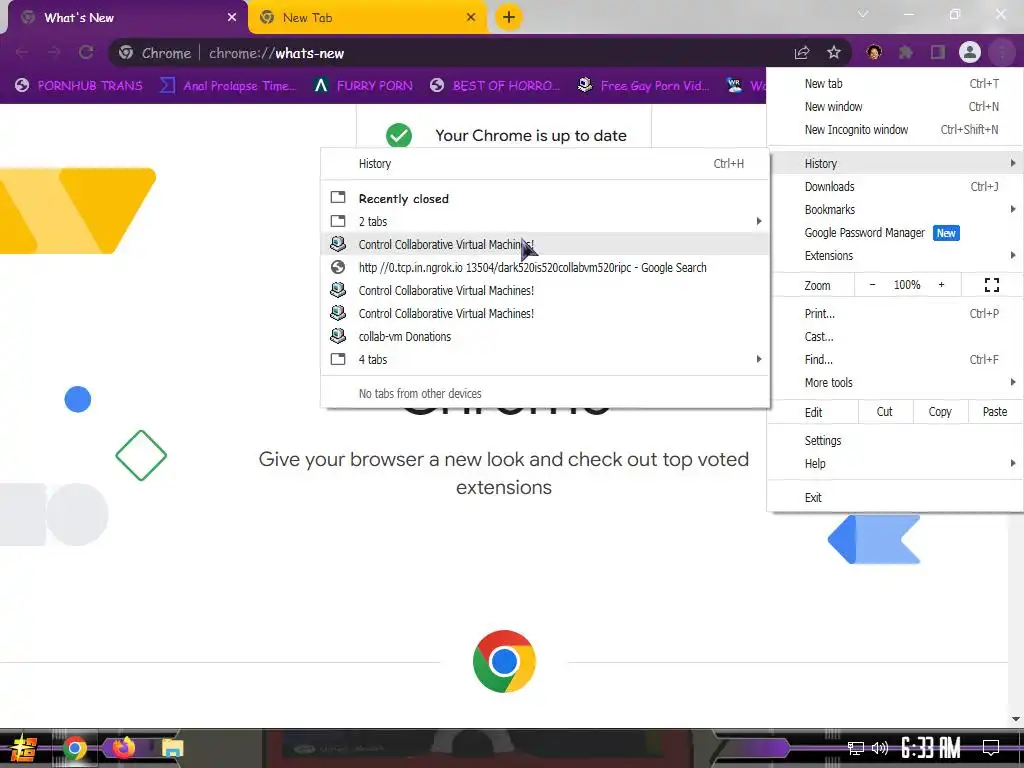The height and width of the screenshot is (768, 1024).
Task: Open Downloads from the menu
Action: click(895, 187)
